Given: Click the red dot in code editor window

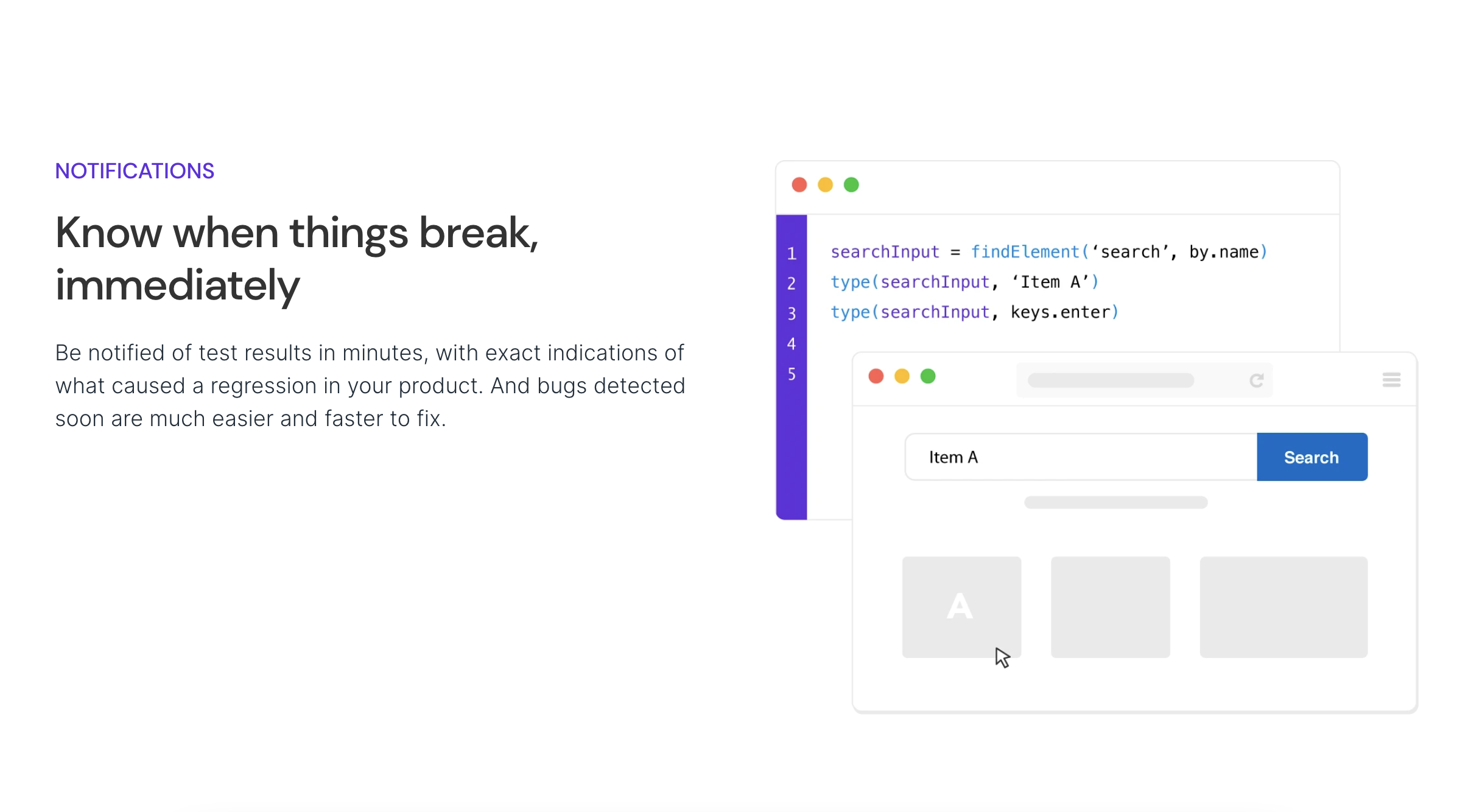Looking at the screenshot, I should coord(799,184).
